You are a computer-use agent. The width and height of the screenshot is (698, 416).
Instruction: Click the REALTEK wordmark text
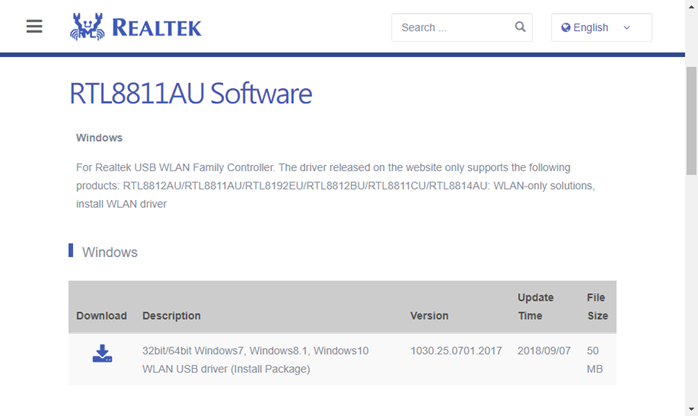click(157, 28)
